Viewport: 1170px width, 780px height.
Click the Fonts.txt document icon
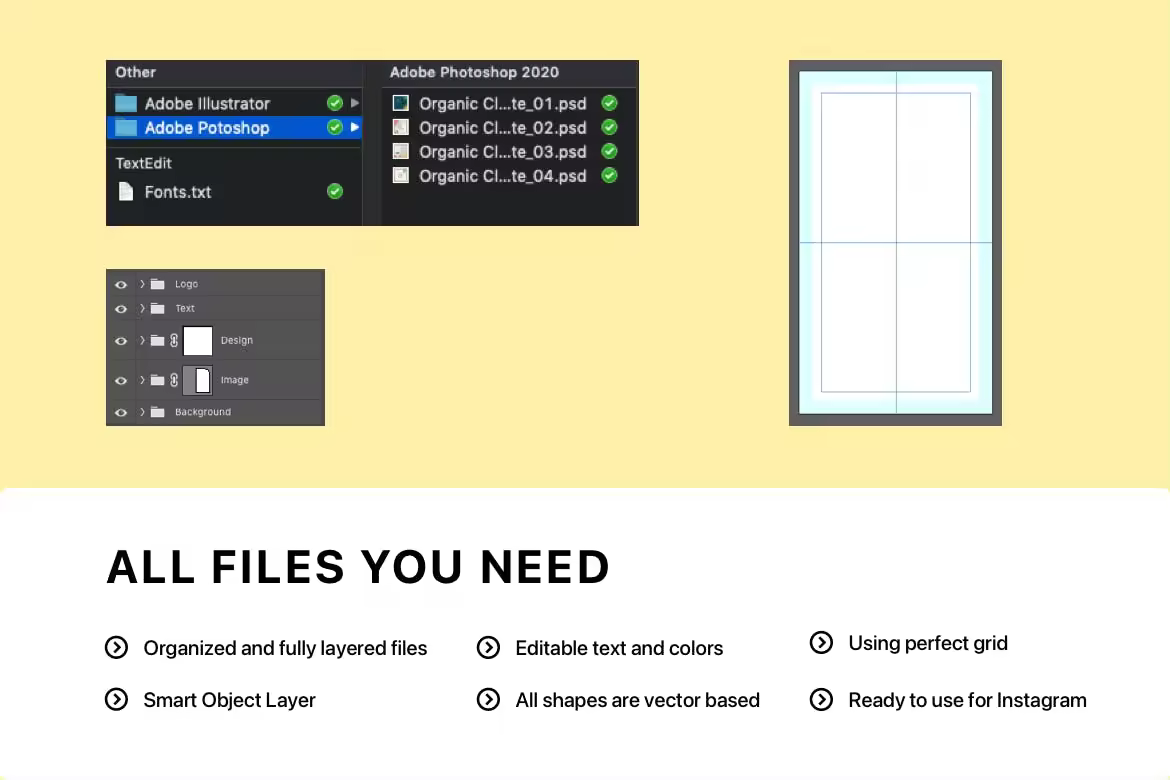126,192
